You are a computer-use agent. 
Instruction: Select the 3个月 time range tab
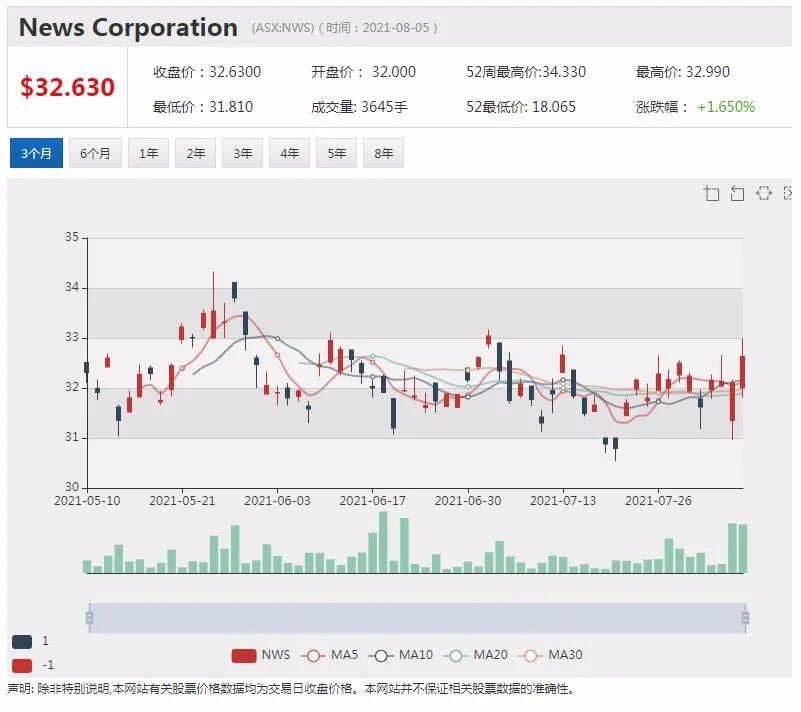[x=36, y=153]
